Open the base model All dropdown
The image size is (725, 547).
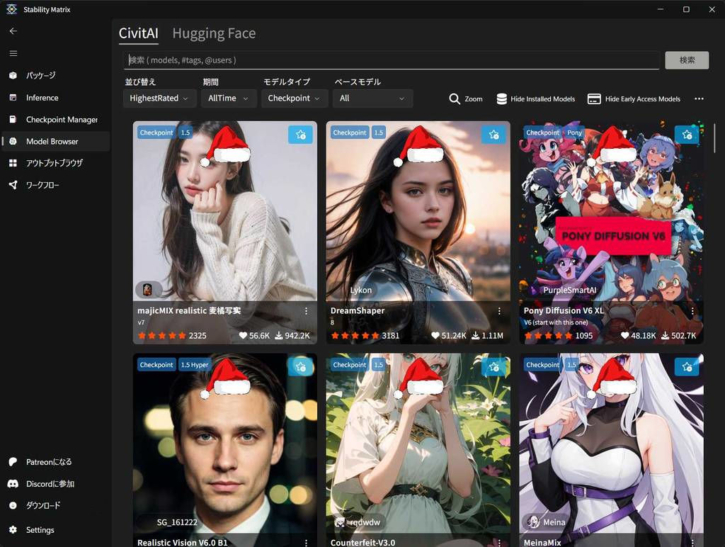[x=372, y=98]
